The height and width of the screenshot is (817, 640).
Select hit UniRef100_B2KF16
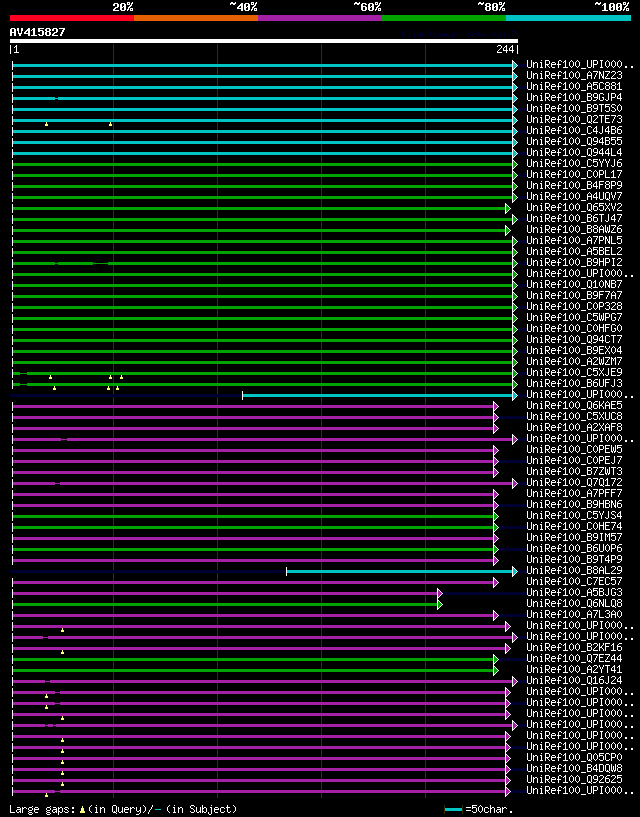[574, 647]
